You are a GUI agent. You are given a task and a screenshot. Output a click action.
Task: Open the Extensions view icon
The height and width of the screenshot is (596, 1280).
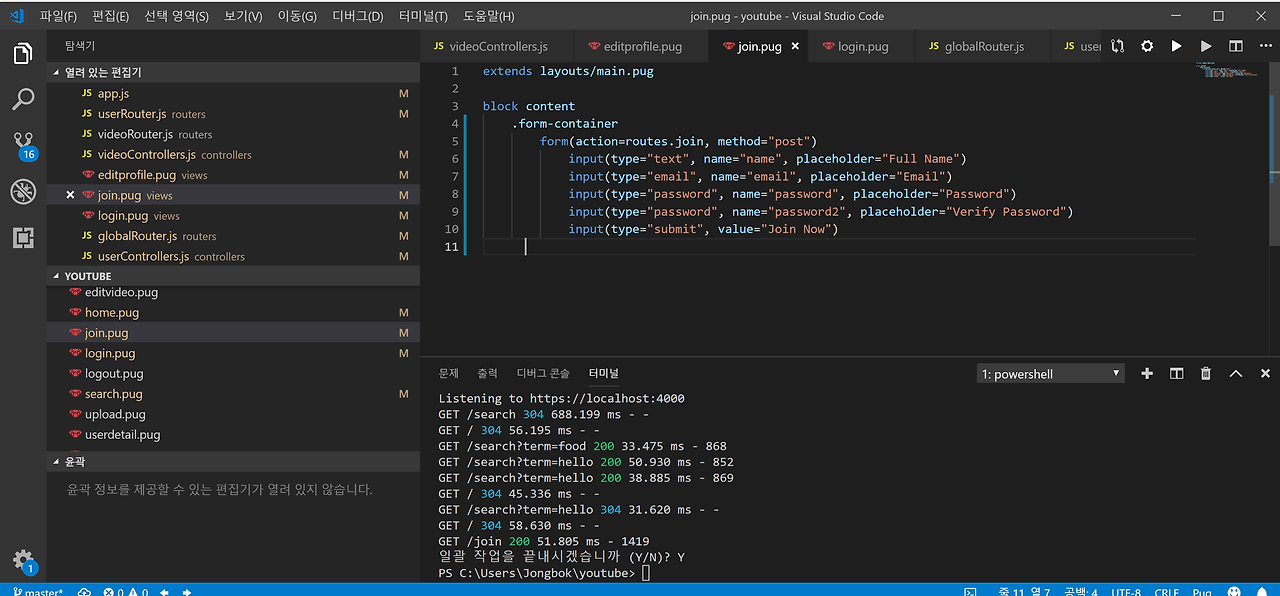tap(23, 238)
